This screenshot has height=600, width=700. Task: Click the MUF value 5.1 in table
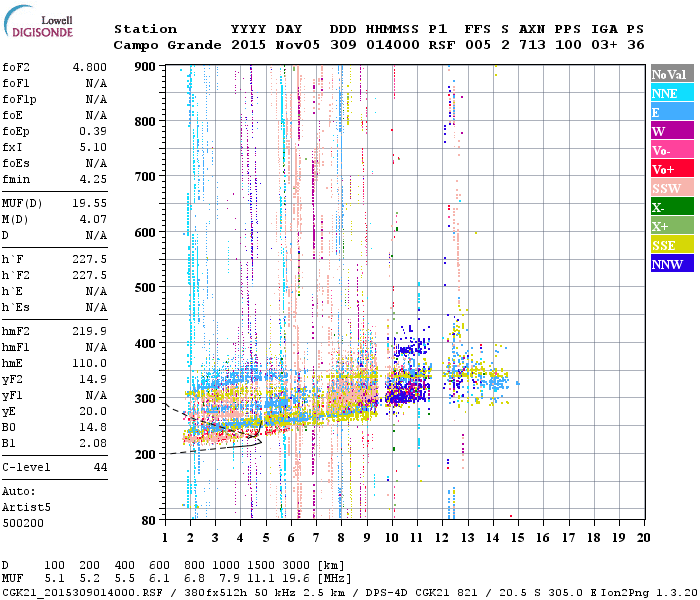(54, 579)
